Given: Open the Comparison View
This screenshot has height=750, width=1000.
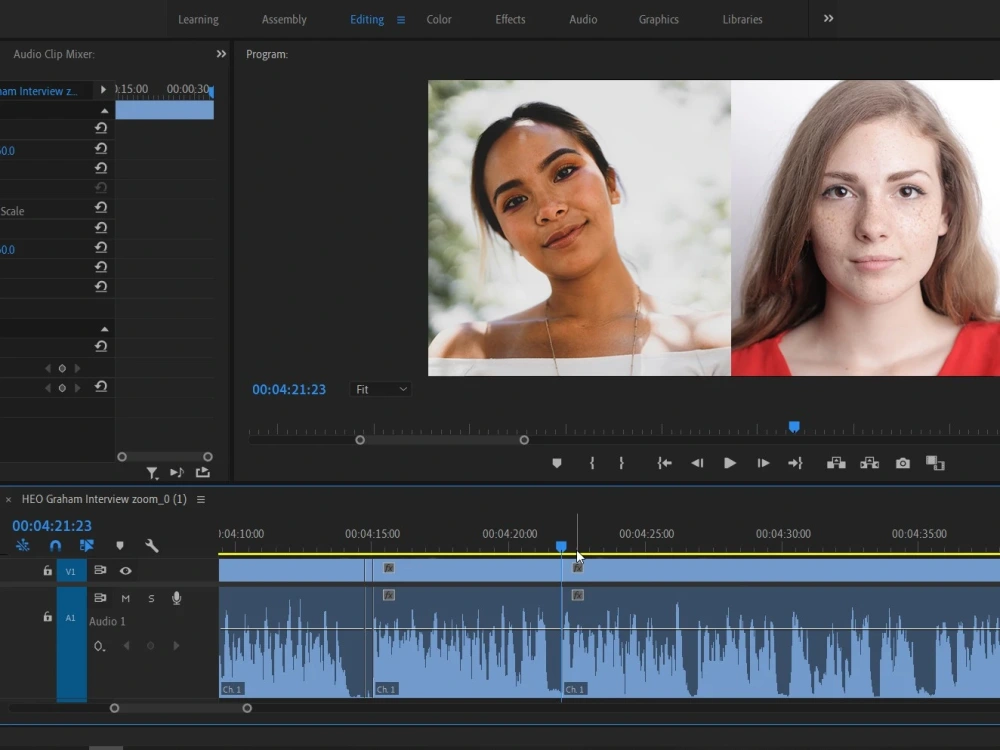Looking at the screenshot, I should 935,463.
